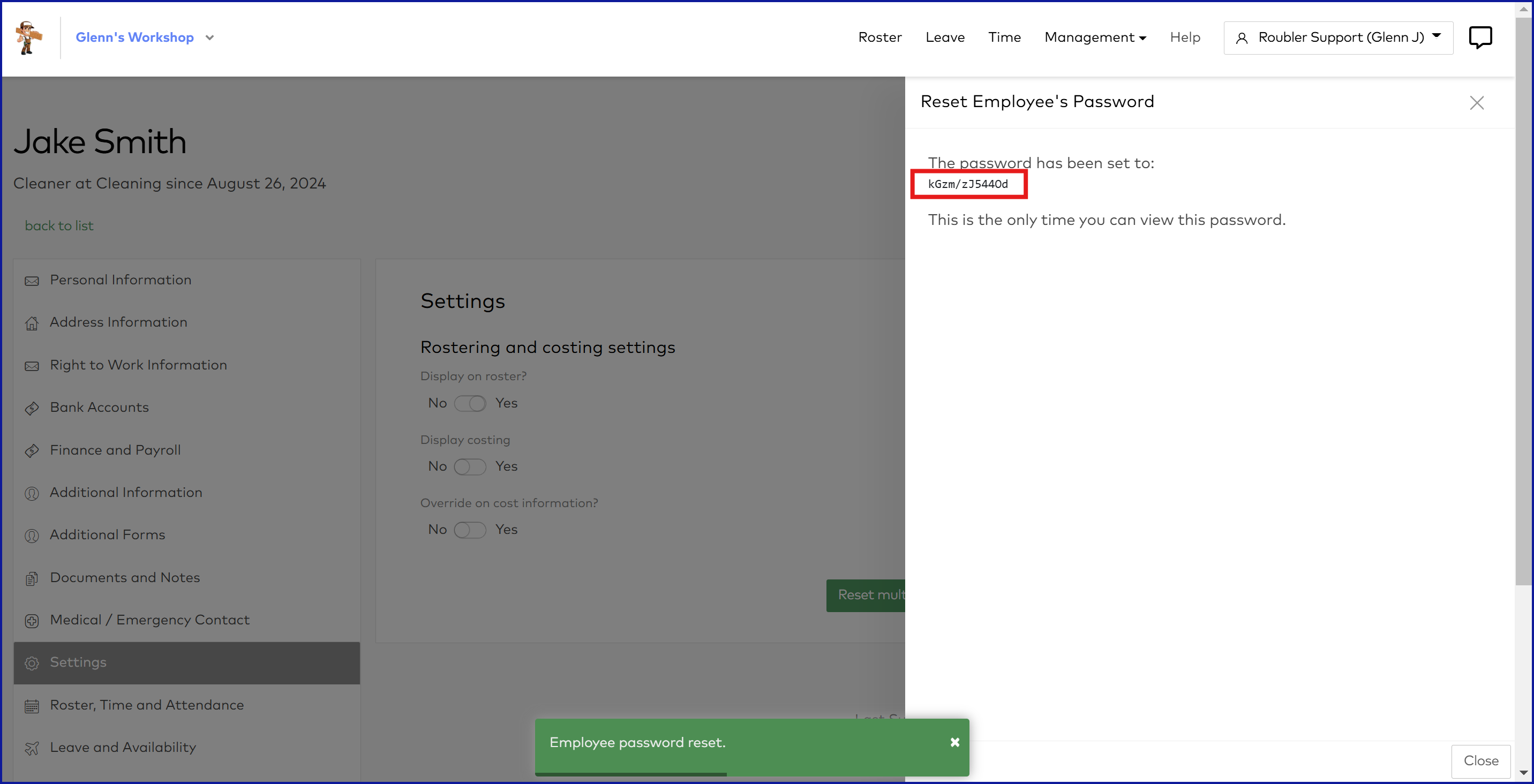Viewport: 1534px width, 784px height.
Task: Open the Roster menu item
Action: (879, 37)
